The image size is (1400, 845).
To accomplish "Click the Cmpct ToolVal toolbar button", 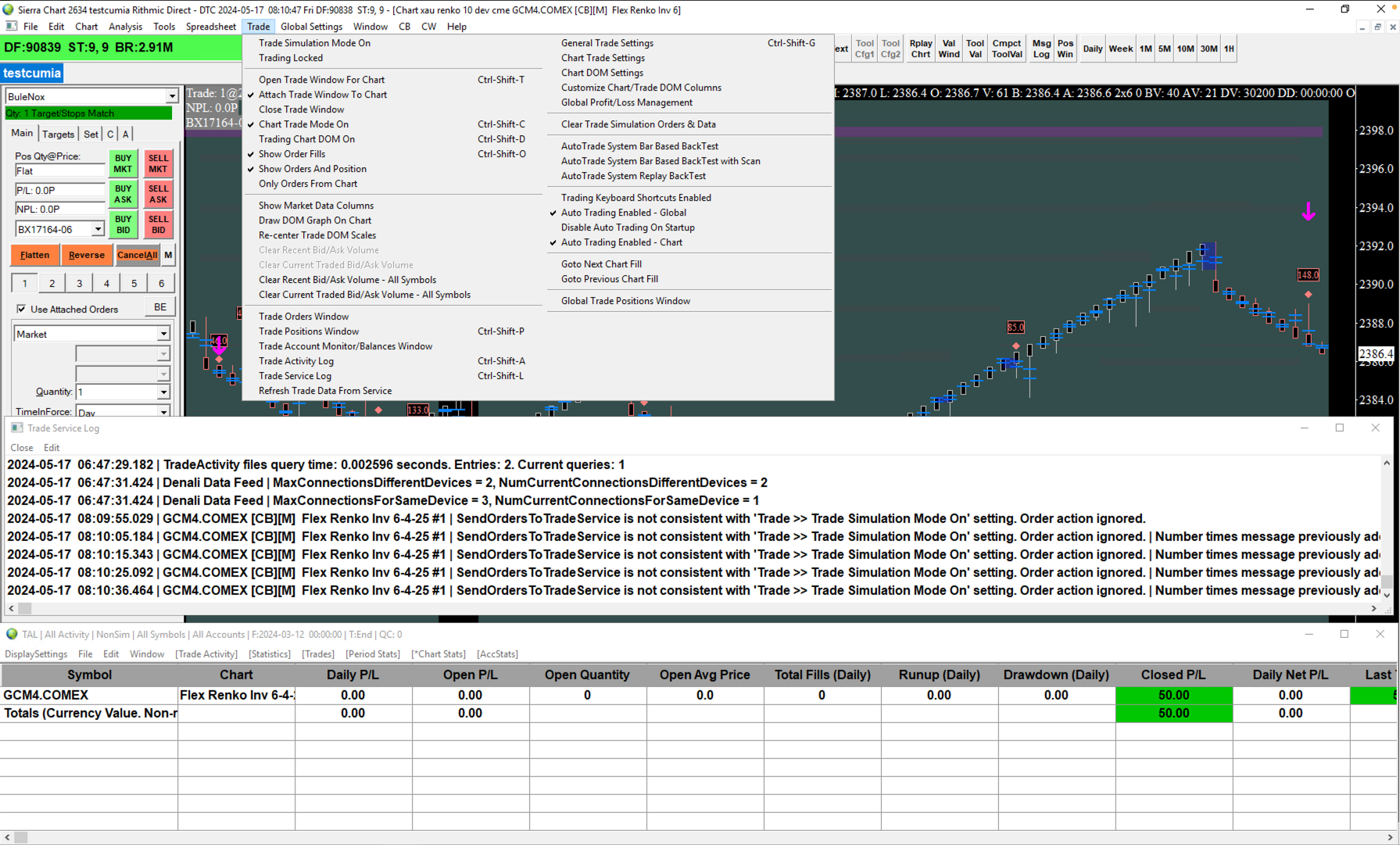I will point(1006,48).
